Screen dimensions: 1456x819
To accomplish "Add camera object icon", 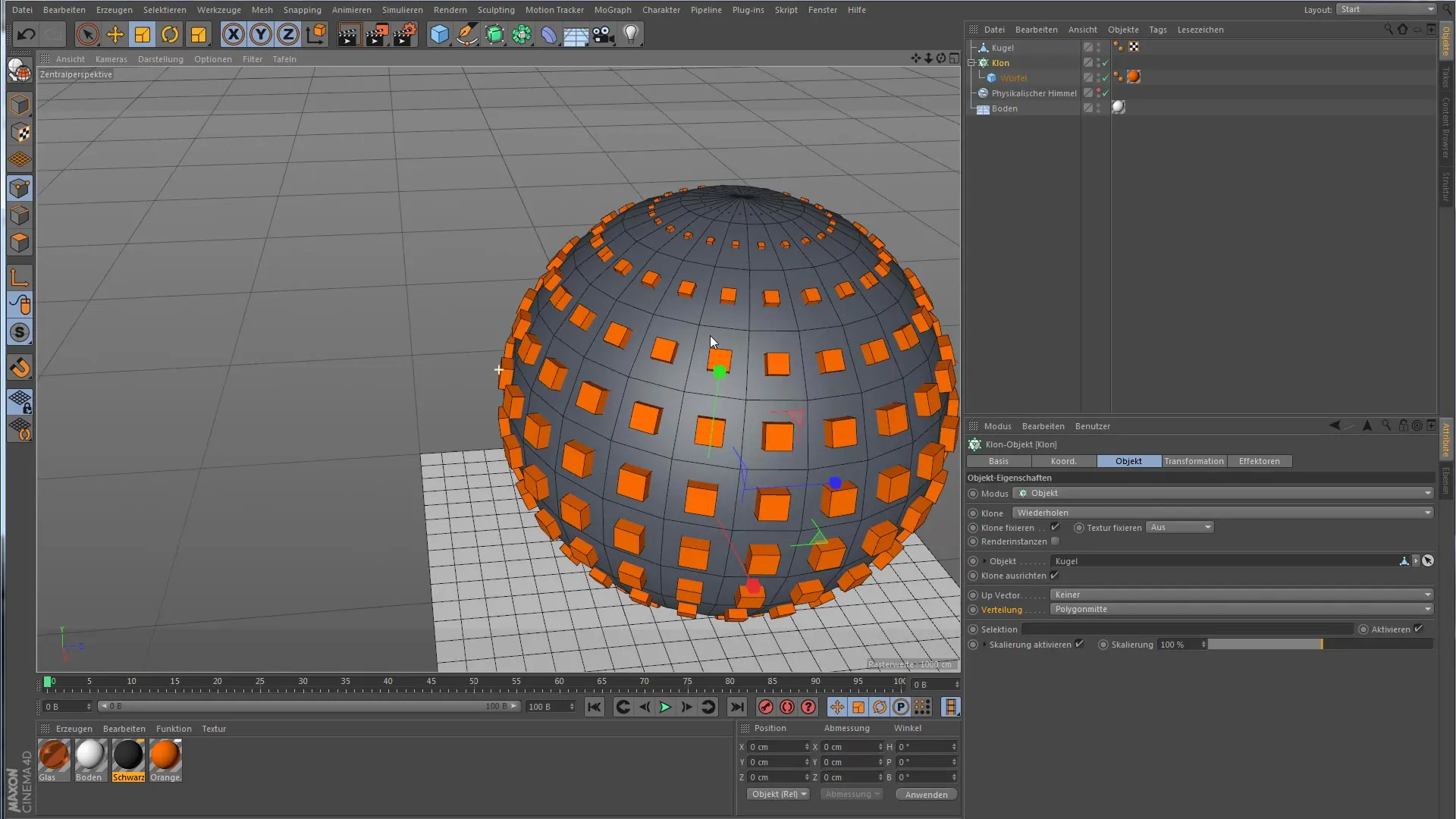I will tap(604, 34).
